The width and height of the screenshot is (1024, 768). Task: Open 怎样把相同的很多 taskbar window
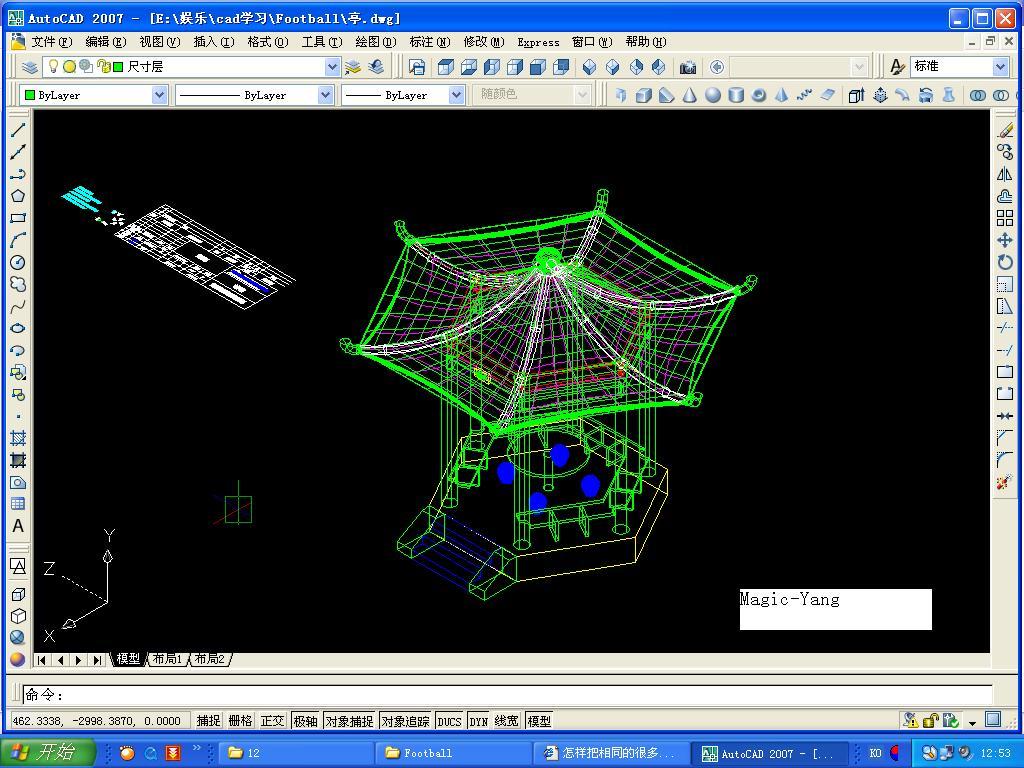pos(611,753)
